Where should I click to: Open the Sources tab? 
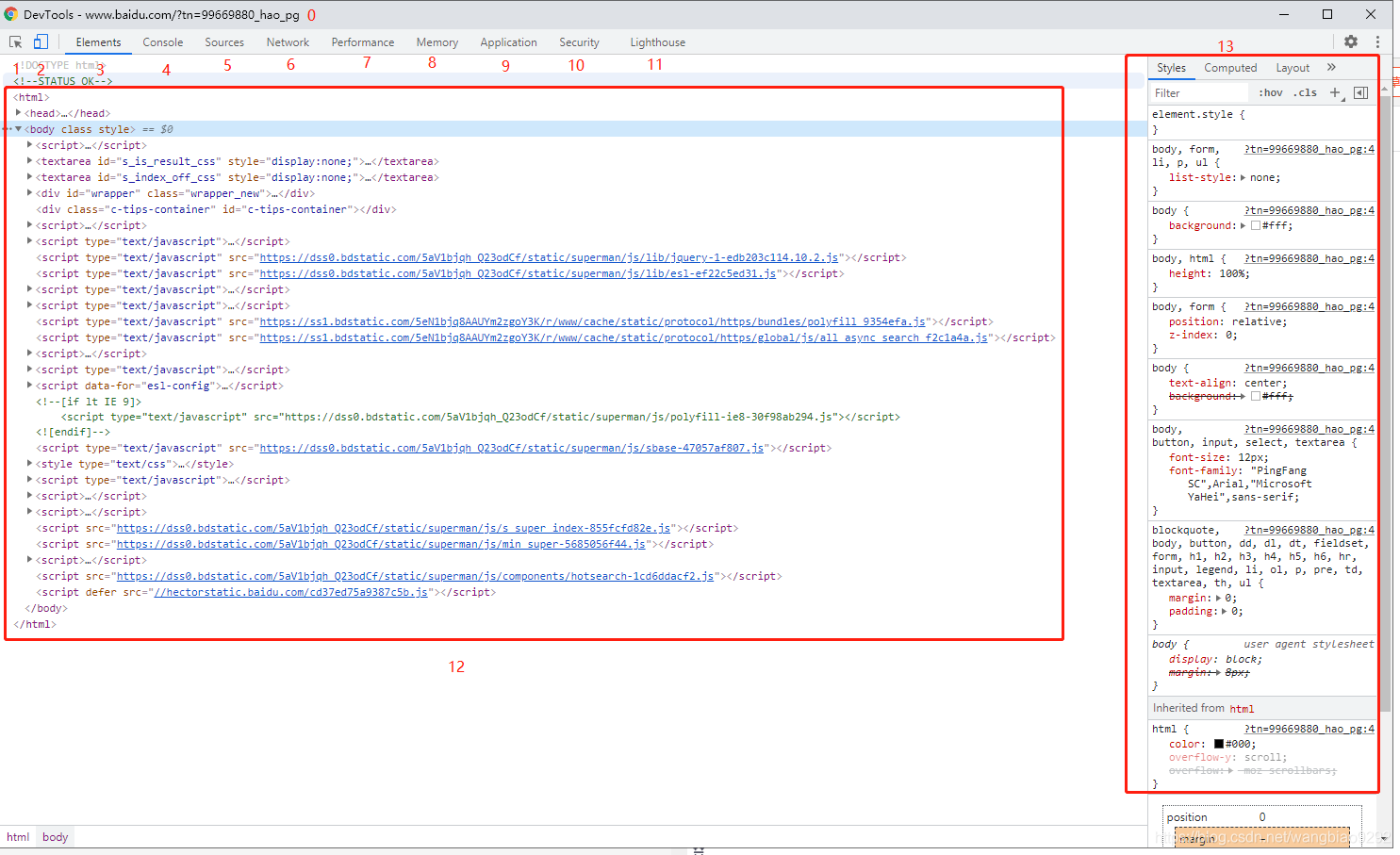pos(224,42)
